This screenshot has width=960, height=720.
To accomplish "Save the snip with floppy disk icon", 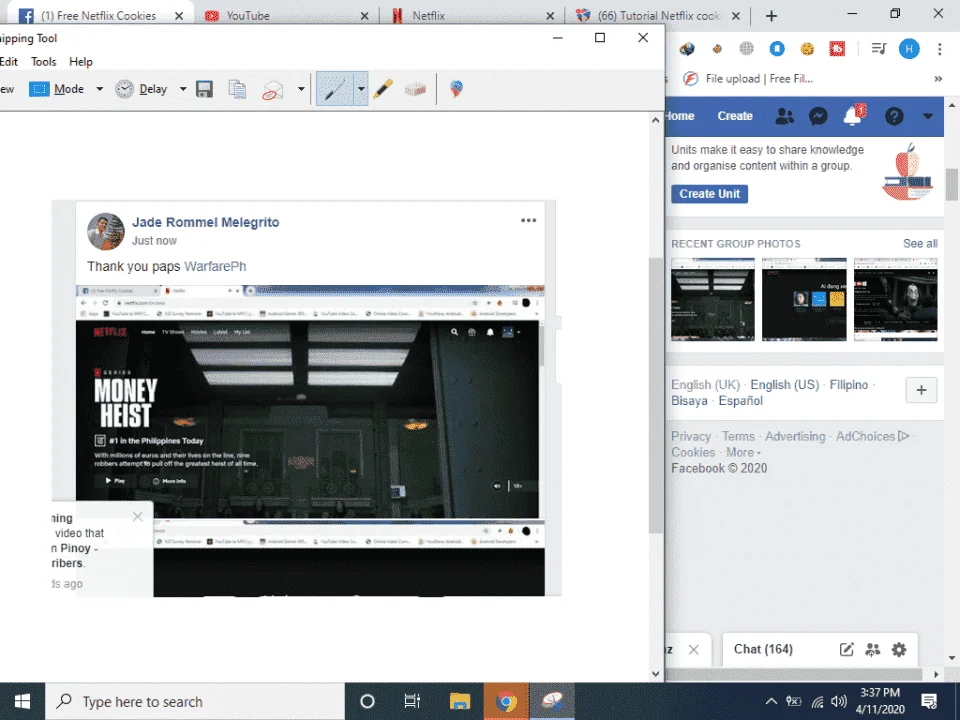I will pyautogui.click(x=204, y=89).
